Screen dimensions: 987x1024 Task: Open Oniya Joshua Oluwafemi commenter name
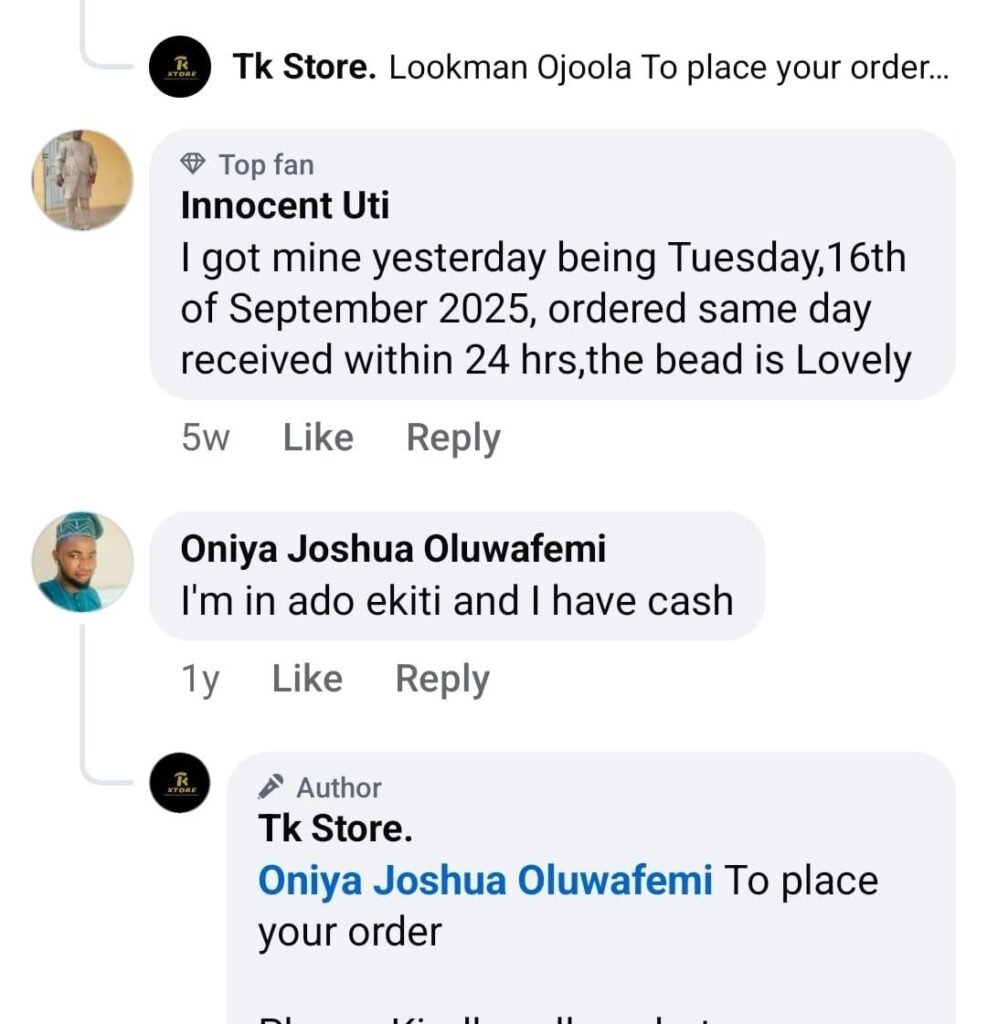pos(393,549)
